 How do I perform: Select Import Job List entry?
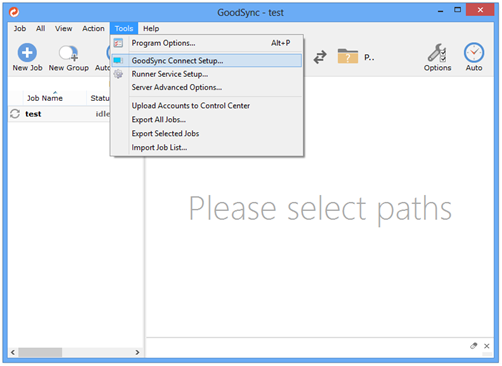[x=207, y=148]
